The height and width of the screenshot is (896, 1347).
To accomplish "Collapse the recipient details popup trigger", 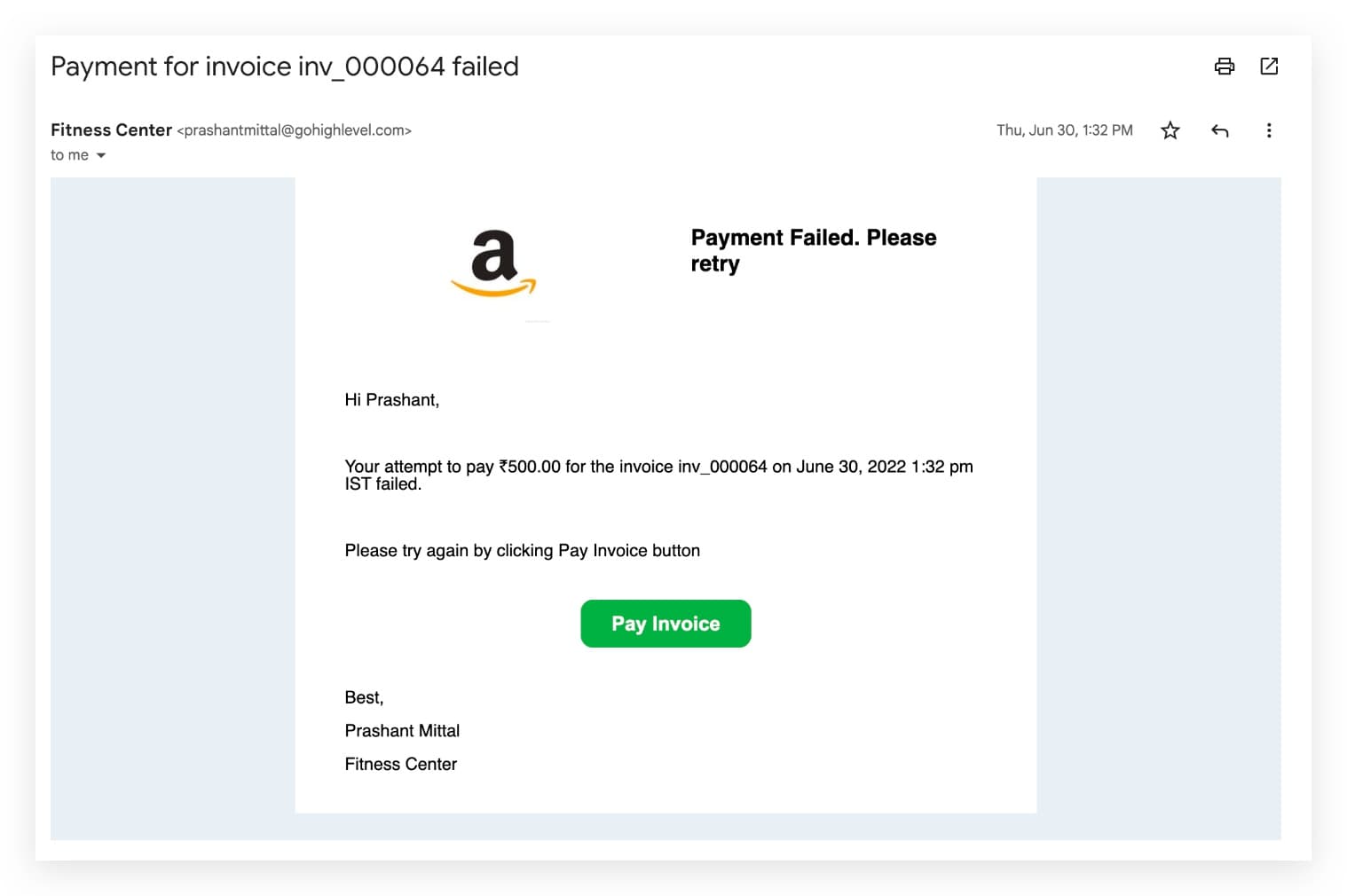I will pos(100,154).
